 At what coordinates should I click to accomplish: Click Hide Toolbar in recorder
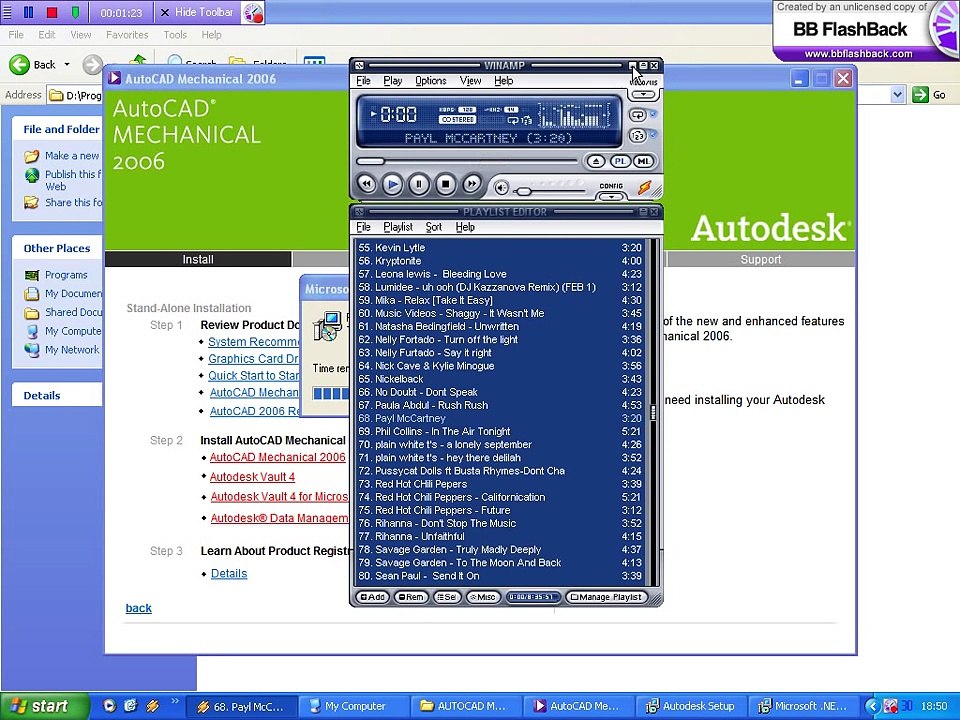pyautogui.click(x=197, y=12)
